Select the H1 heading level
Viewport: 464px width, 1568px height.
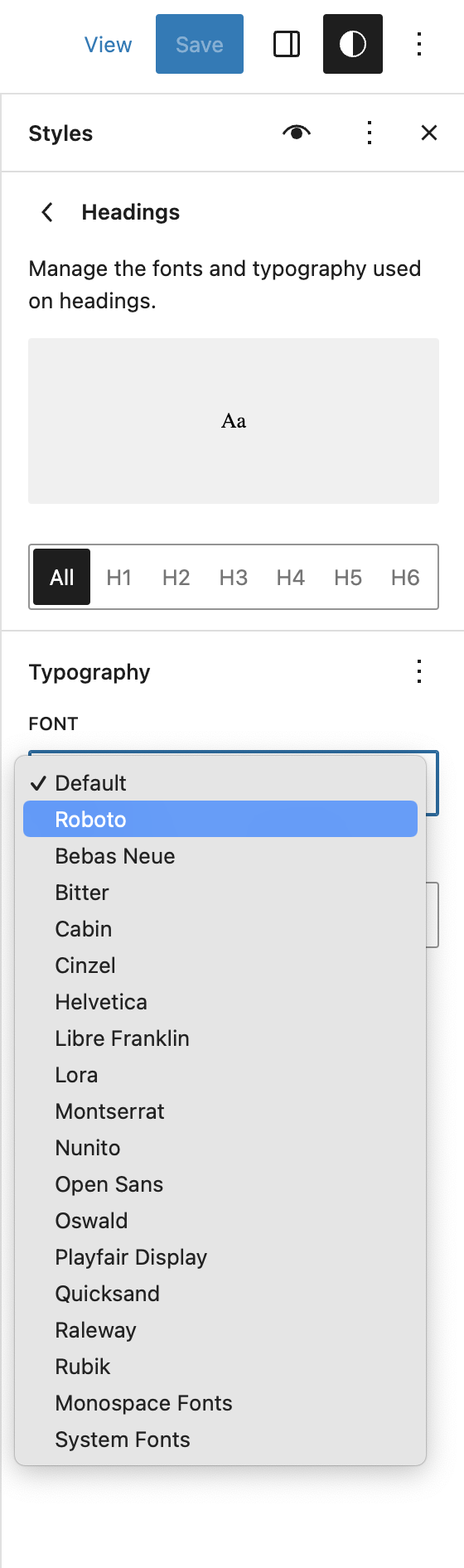pos(119,577)
